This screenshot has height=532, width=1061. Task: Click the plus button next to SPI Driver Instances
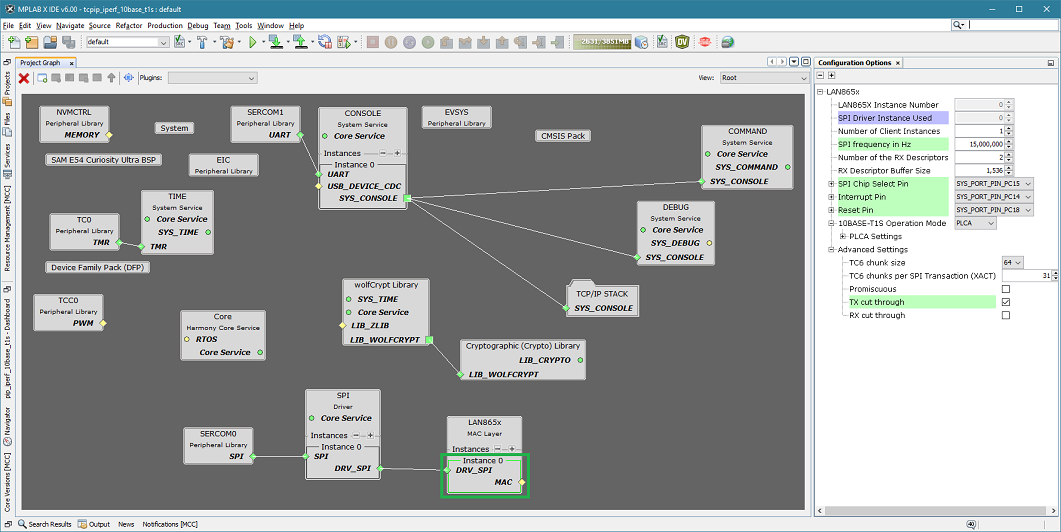(370, 435)
